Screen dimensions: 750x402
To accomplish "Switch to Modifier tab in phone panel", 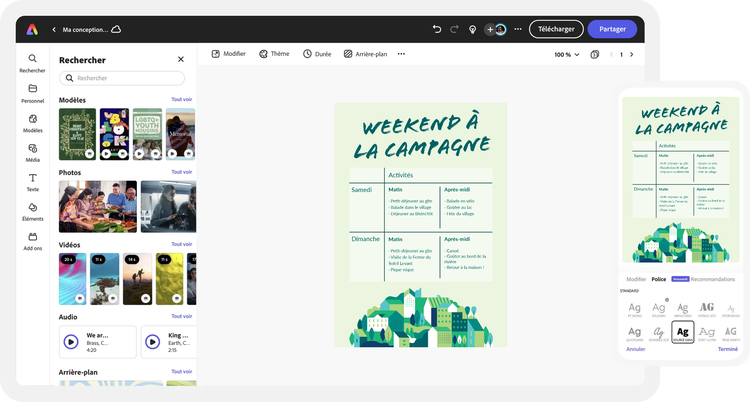I will (636, 279).
